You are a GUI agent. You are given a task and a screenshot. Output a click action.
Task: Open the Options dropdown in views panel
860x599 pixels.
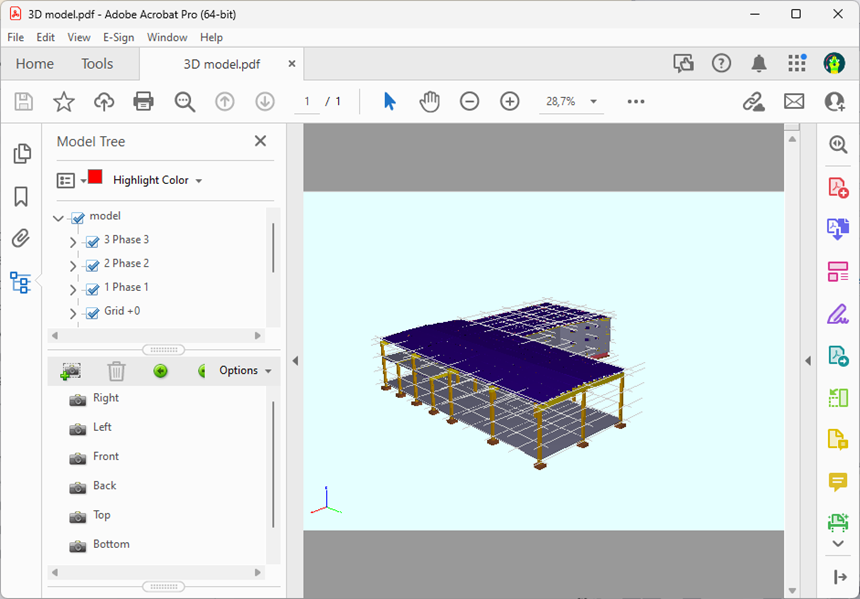(x=238, y=370)
